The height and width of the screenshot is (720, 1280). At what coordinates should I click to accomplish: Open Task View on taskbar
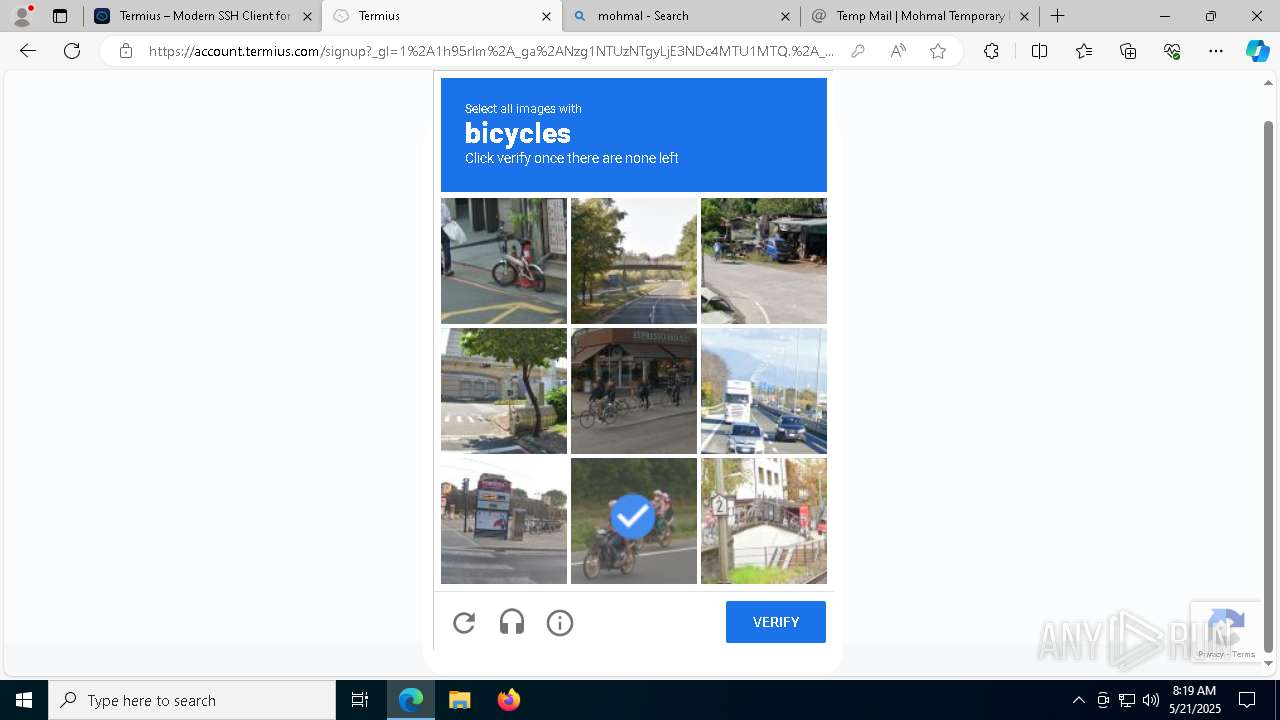tap(360, 700)
